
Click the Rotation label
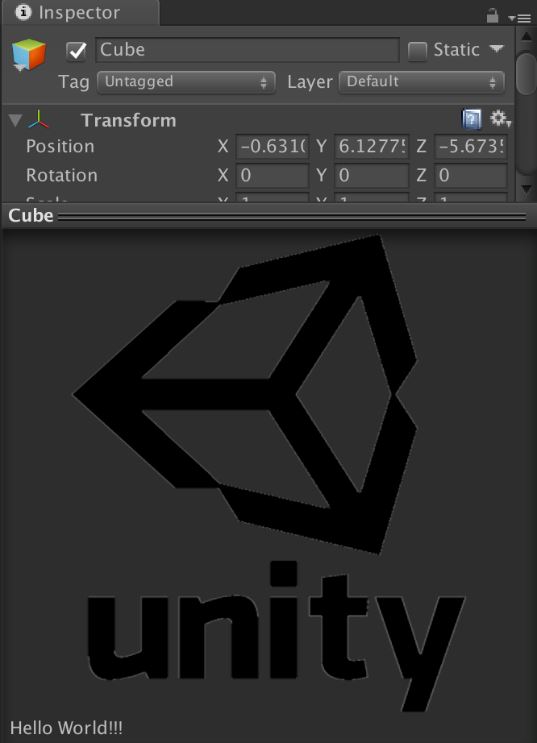(62, 176)
